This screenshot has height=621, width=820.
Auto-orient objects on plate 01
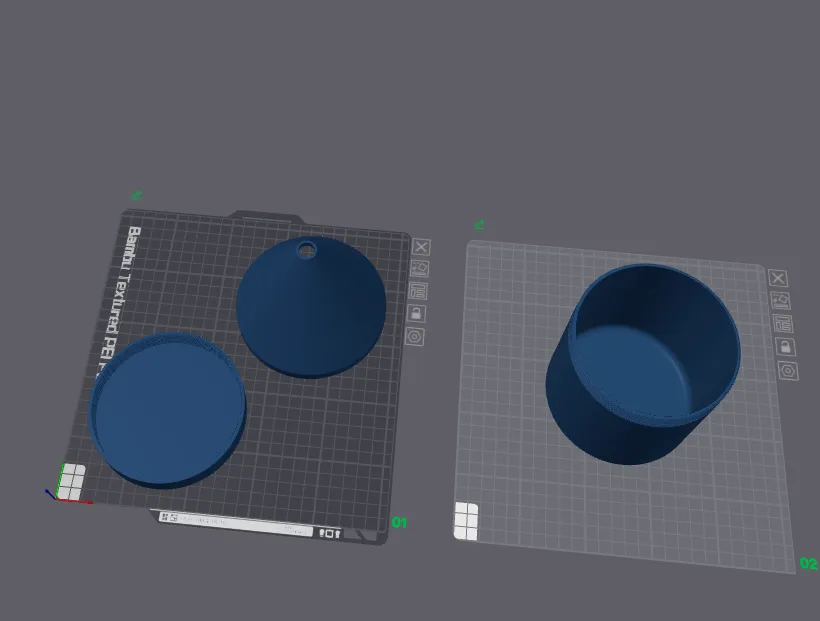(x=420, y=268)
